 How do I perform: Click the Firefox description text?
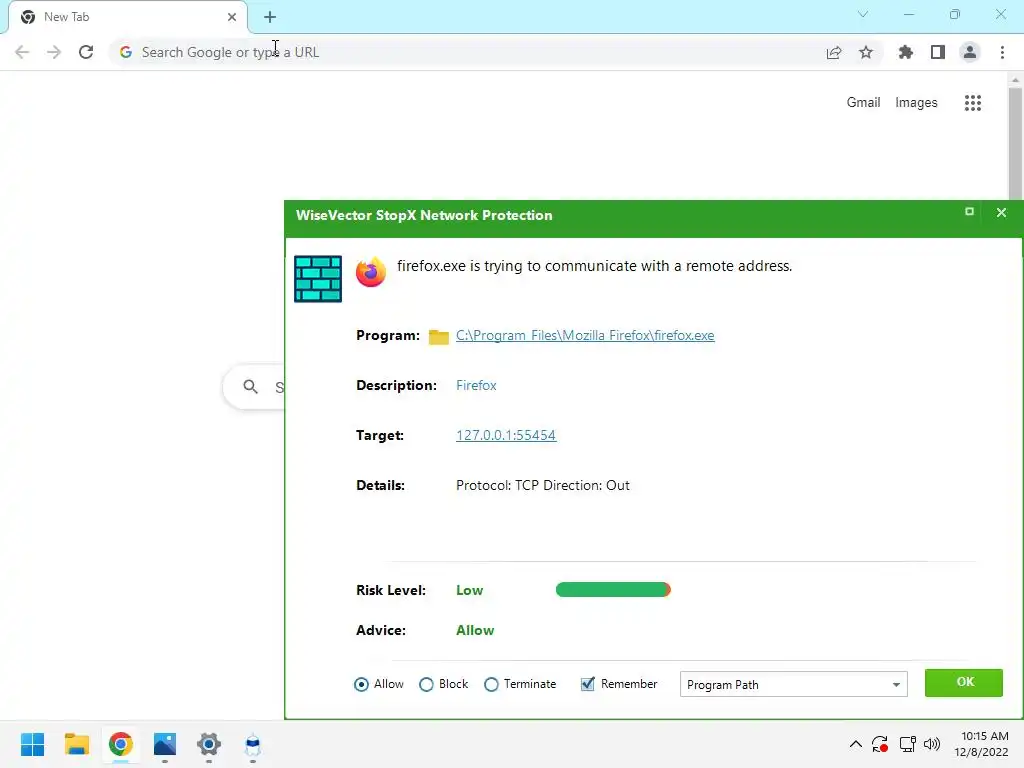[x=476, y=385]
